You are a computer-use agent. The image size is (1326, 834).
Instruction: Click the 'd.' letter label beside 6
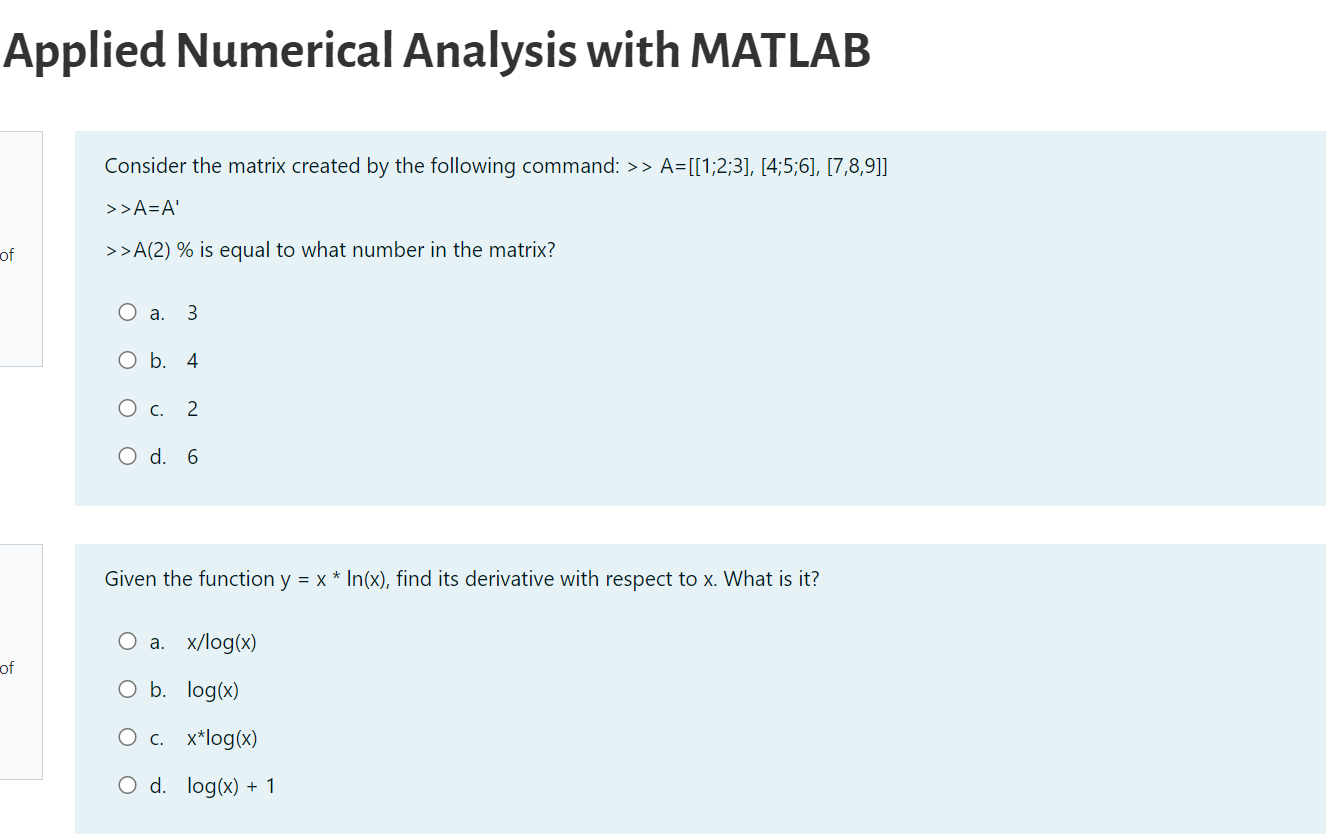pos(158,457)
